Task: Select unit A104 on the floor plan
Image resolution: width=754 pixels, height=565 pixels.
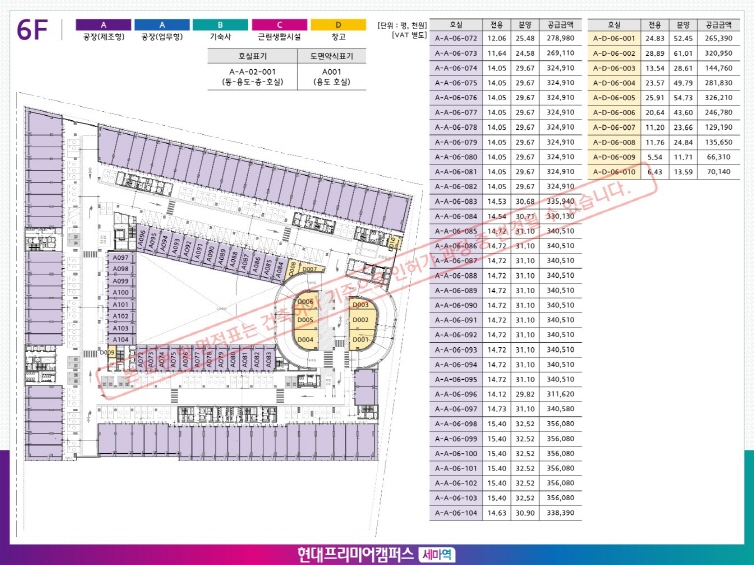Action: 121,339
